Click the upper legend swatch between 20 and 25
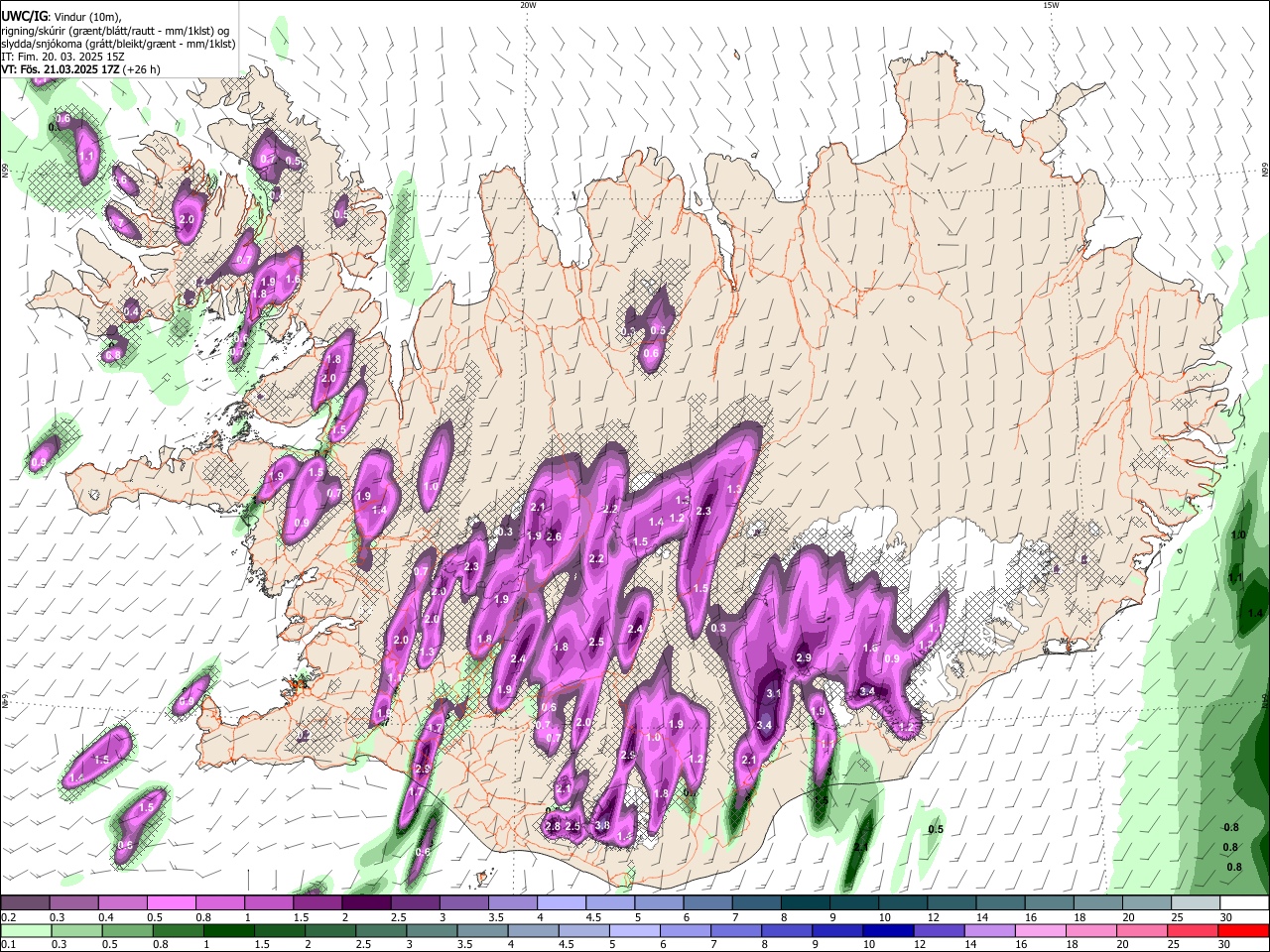 pos(1146,903)
